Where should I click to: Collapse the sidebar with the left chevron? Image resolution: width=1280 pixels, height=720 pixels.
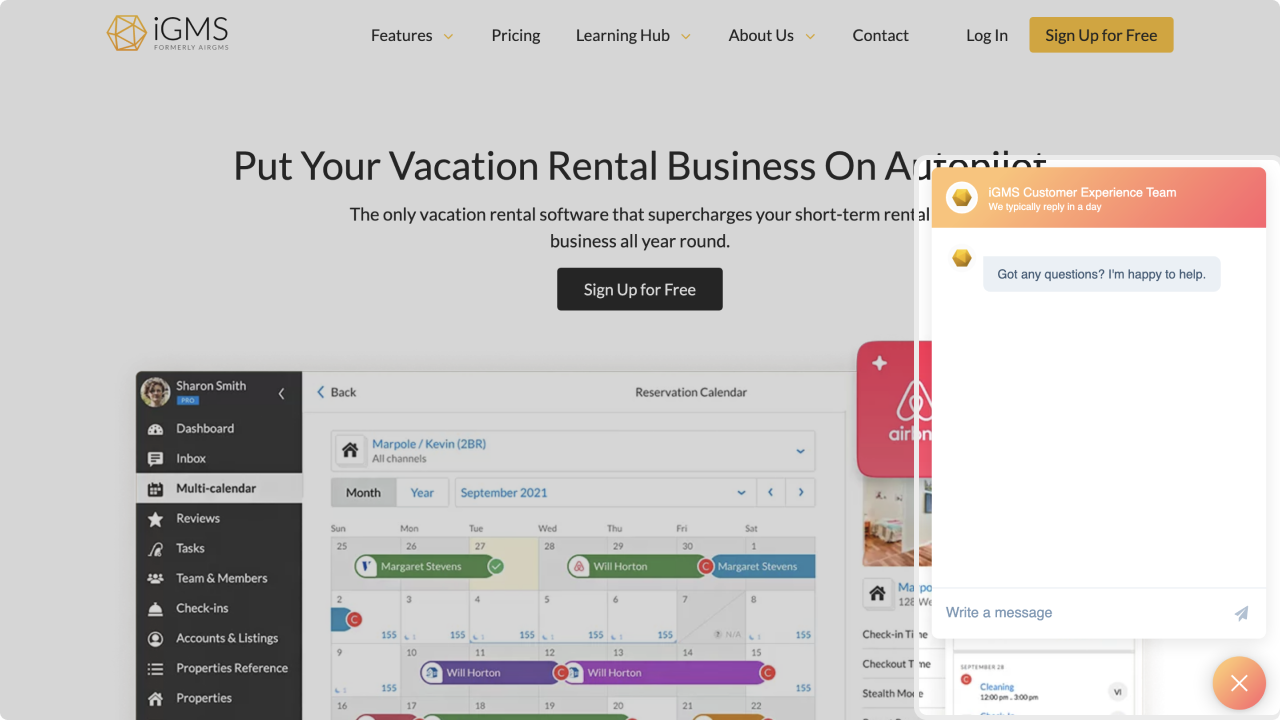281,394
